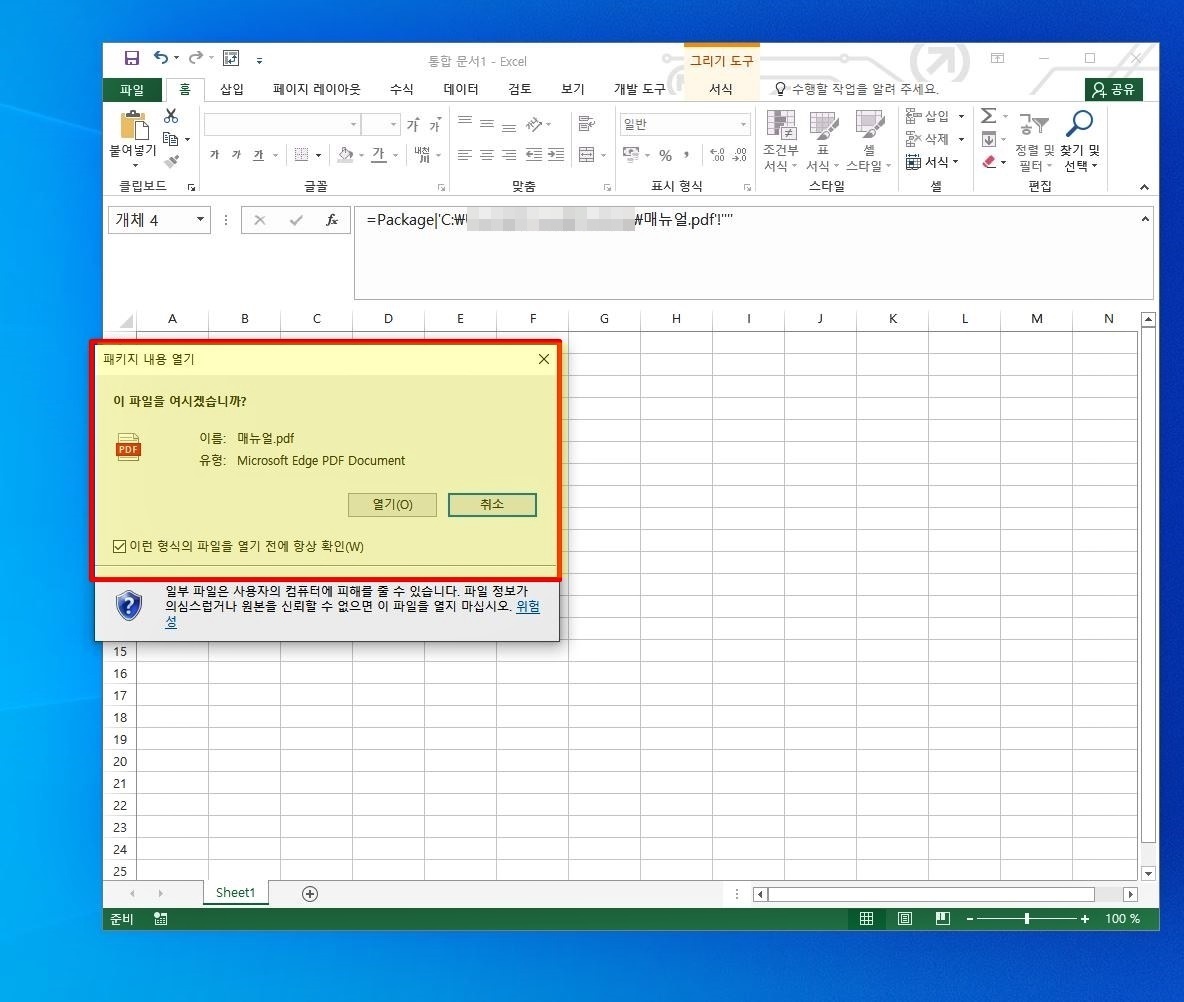Open the Delete cells (삭제) dropdown arrow
The width and height of the screenshot is (1184, 1002).
click(x=961, y=139)
